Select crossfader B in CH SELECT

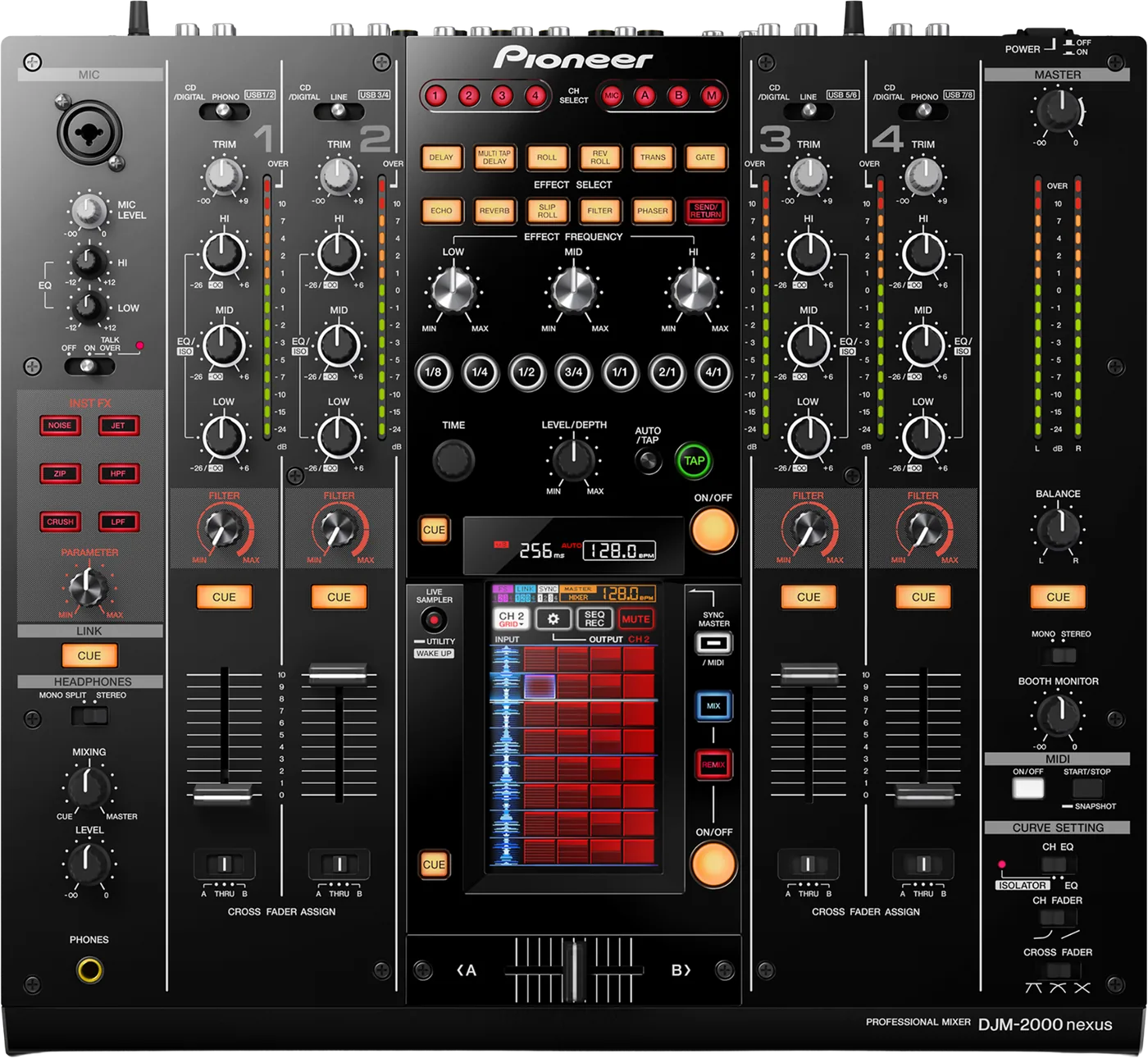[x=678, y=96]
